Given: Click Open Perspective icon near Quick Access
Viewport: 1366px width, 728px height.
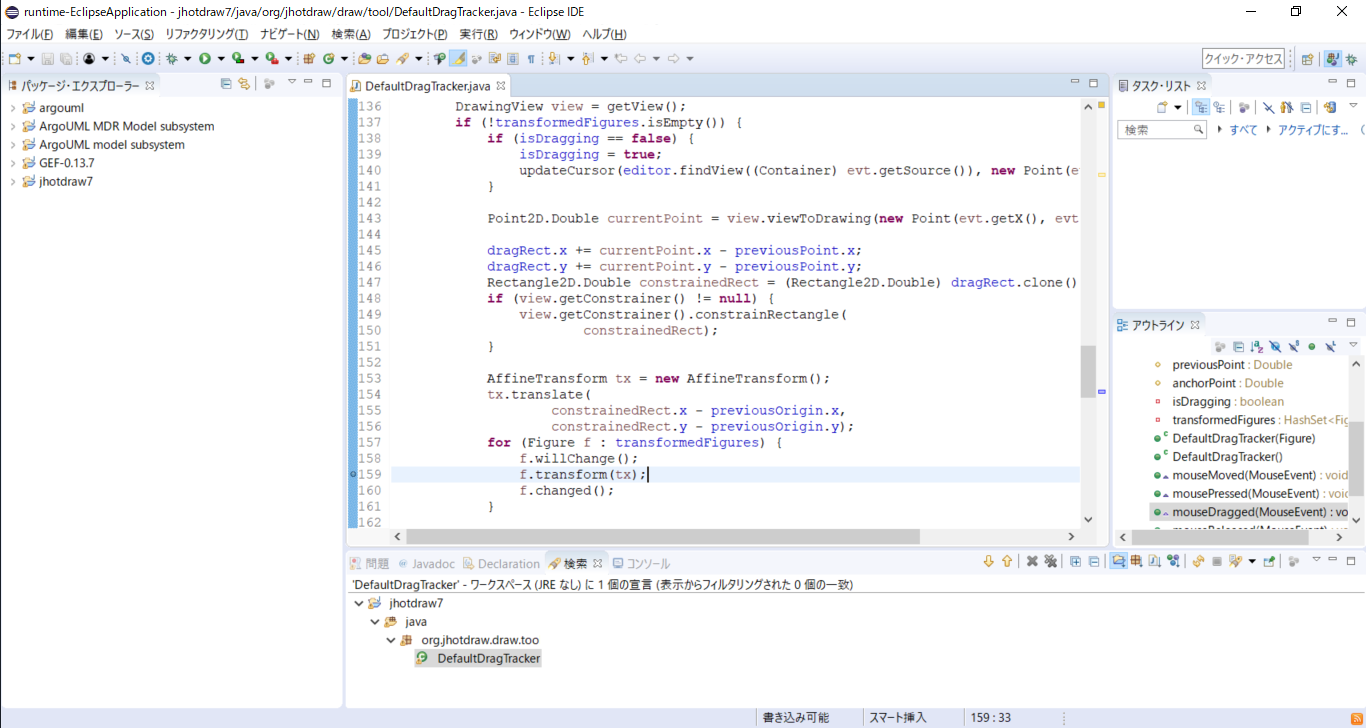Looking at the screenshot, I should coord(1307,59).
